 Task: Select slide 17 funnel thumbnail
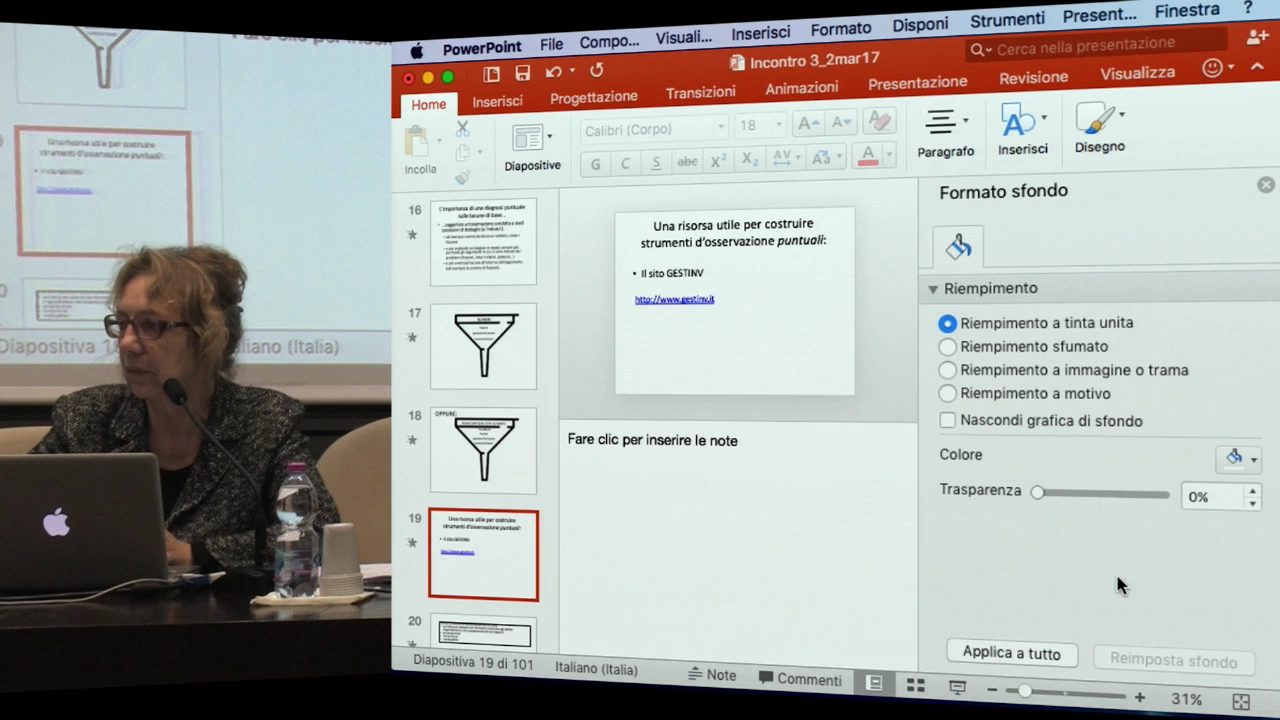tap(483, 347)
